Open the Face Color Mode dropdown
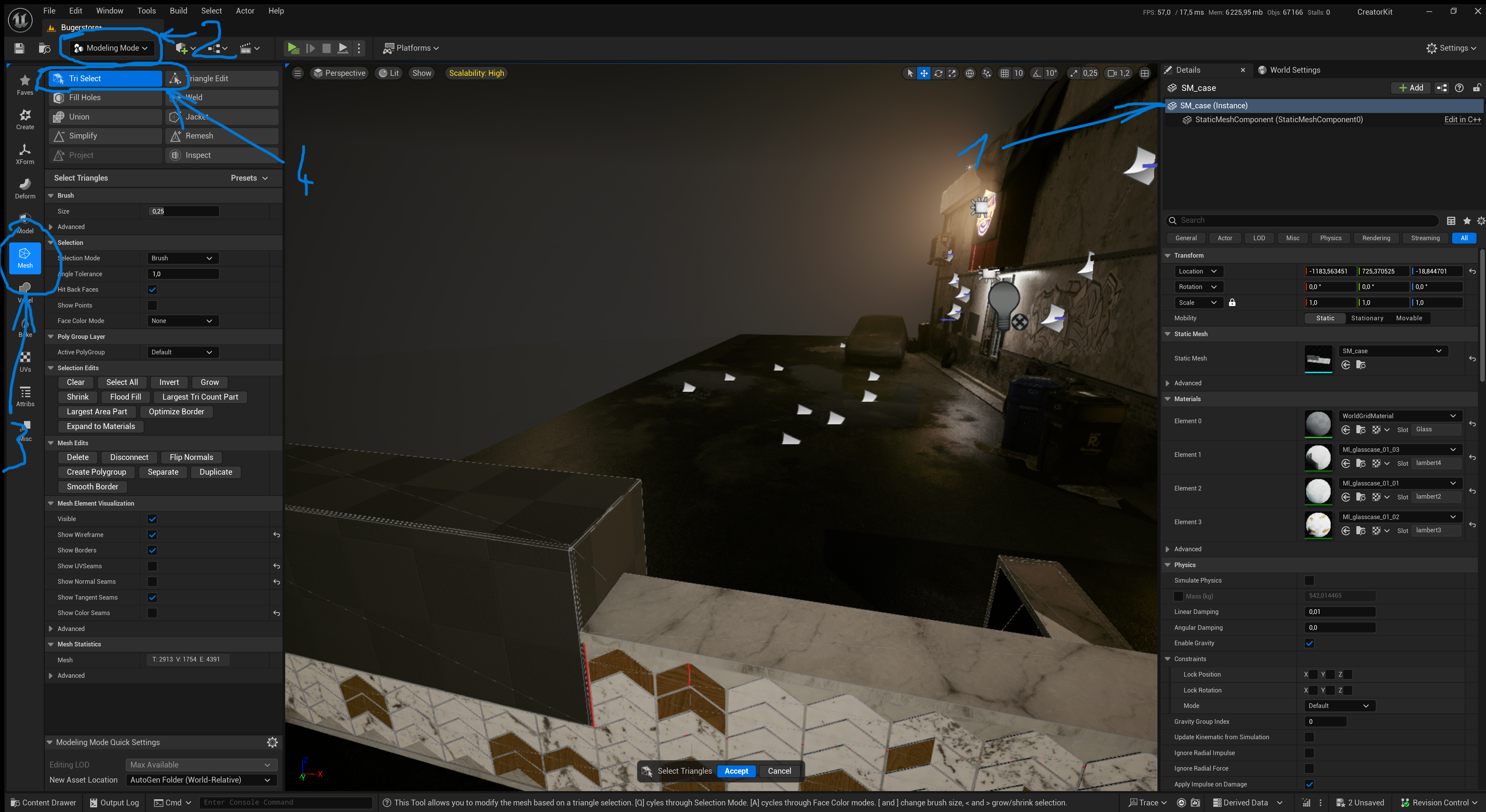 182,321
